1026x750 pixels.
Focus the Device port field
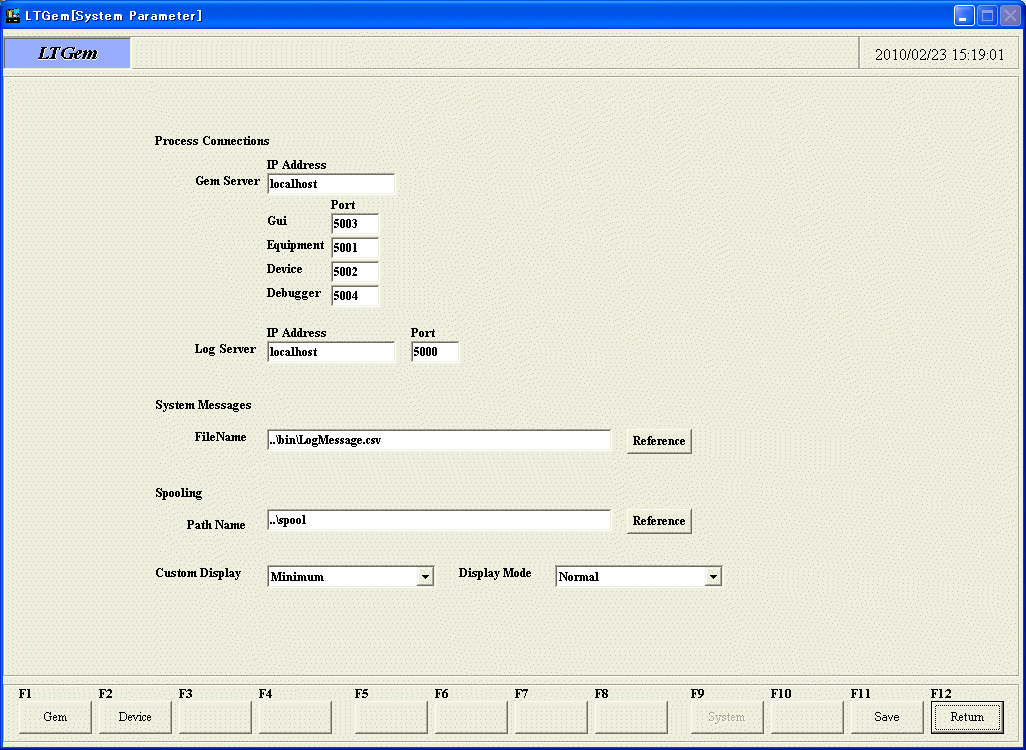(355, 272)
